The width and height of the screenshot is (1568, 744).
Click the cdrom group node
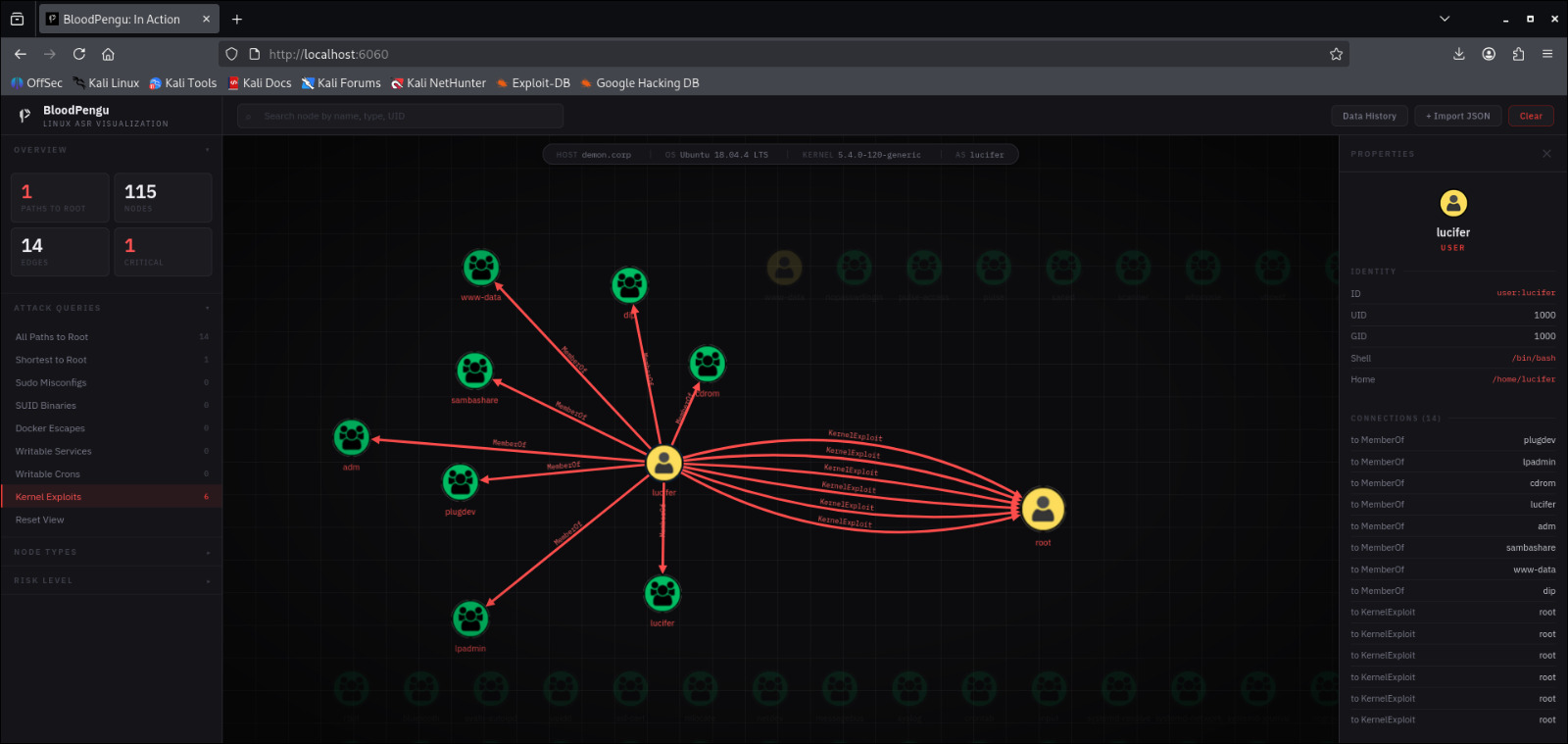(x=707, y=364)
